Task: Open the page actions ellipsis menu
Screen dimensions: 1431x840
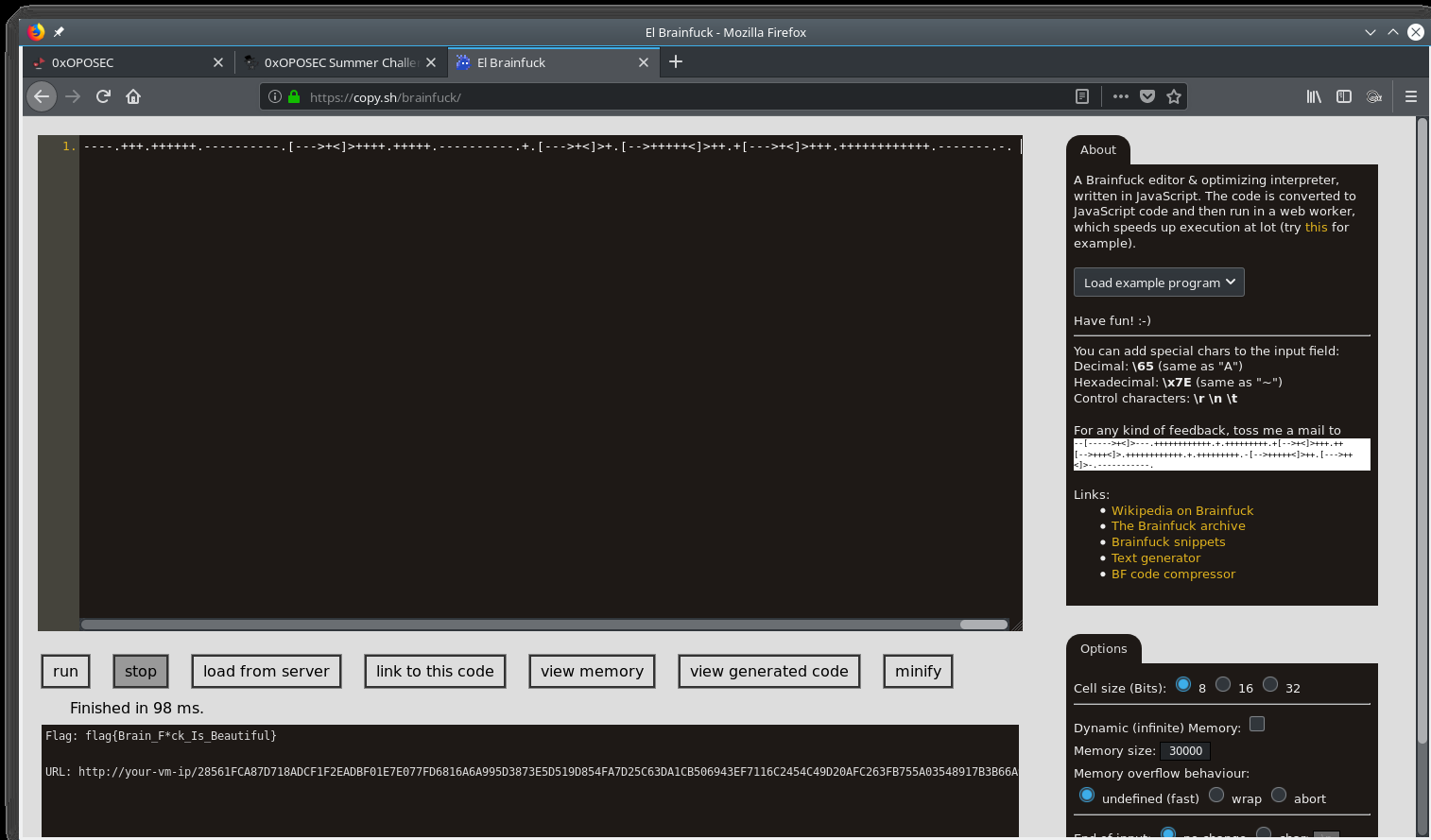Action: coord(1121,96)
